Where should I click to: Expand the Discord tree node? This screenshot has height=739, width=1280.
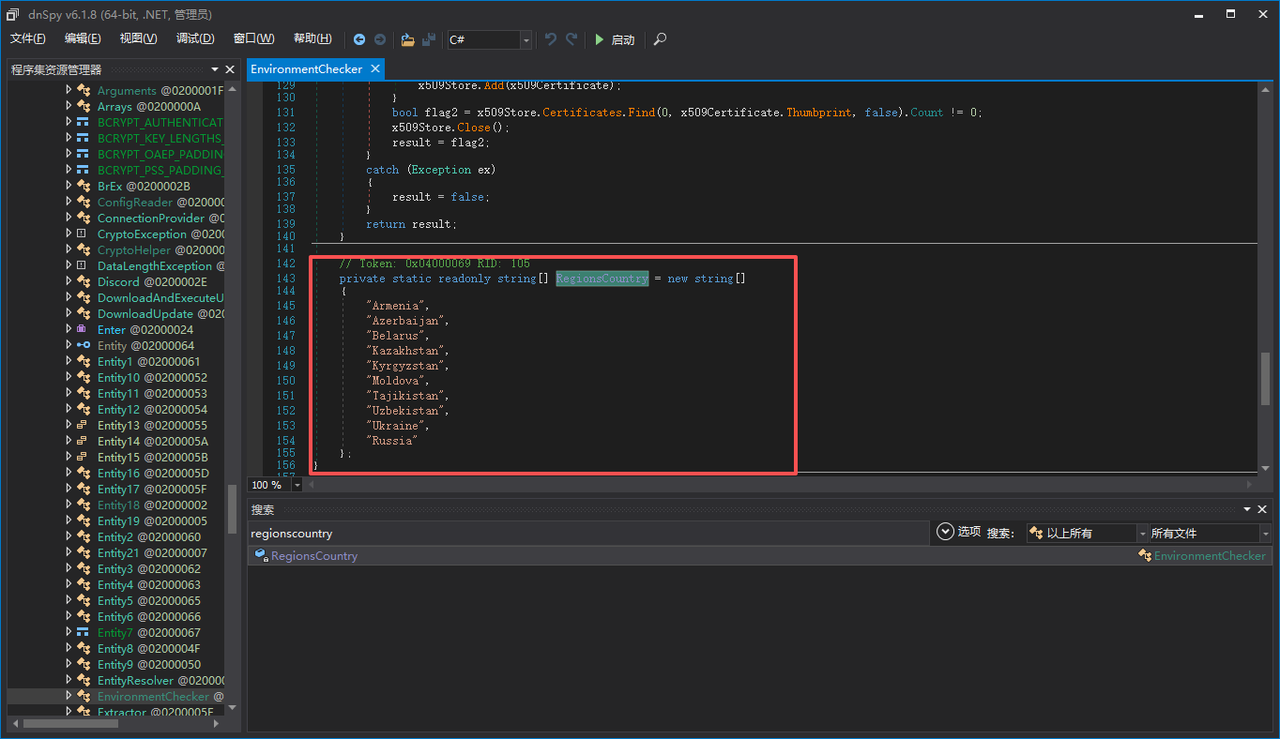pyautogui.click(x=69, y=282)
